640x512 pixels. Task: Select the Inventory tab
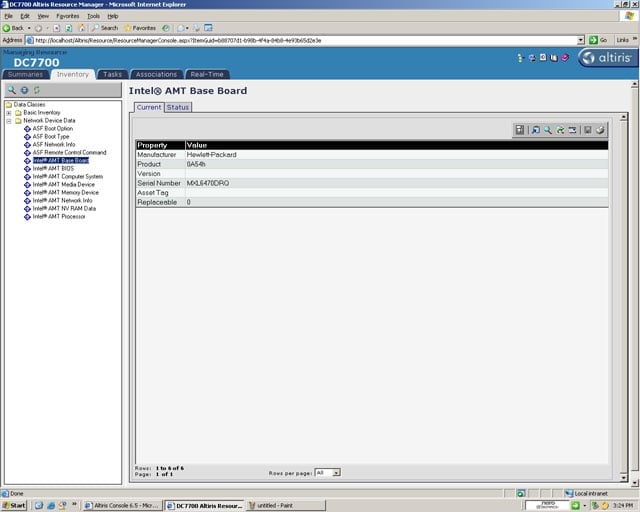[x=73, y=74]
